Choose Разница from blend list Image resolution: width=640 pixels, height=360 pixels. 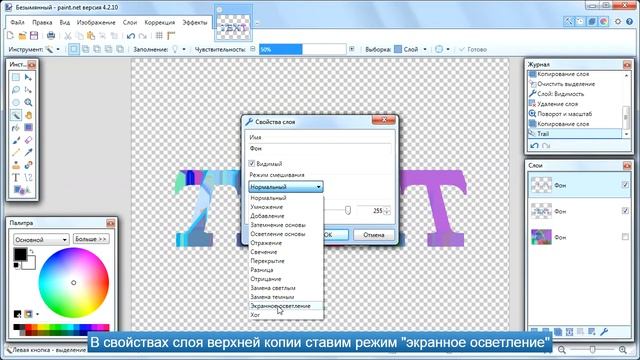(286, 270)
